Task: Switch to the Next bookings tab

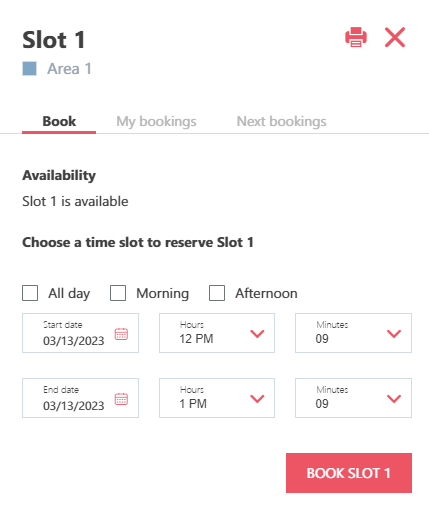Action: (281, 121)
